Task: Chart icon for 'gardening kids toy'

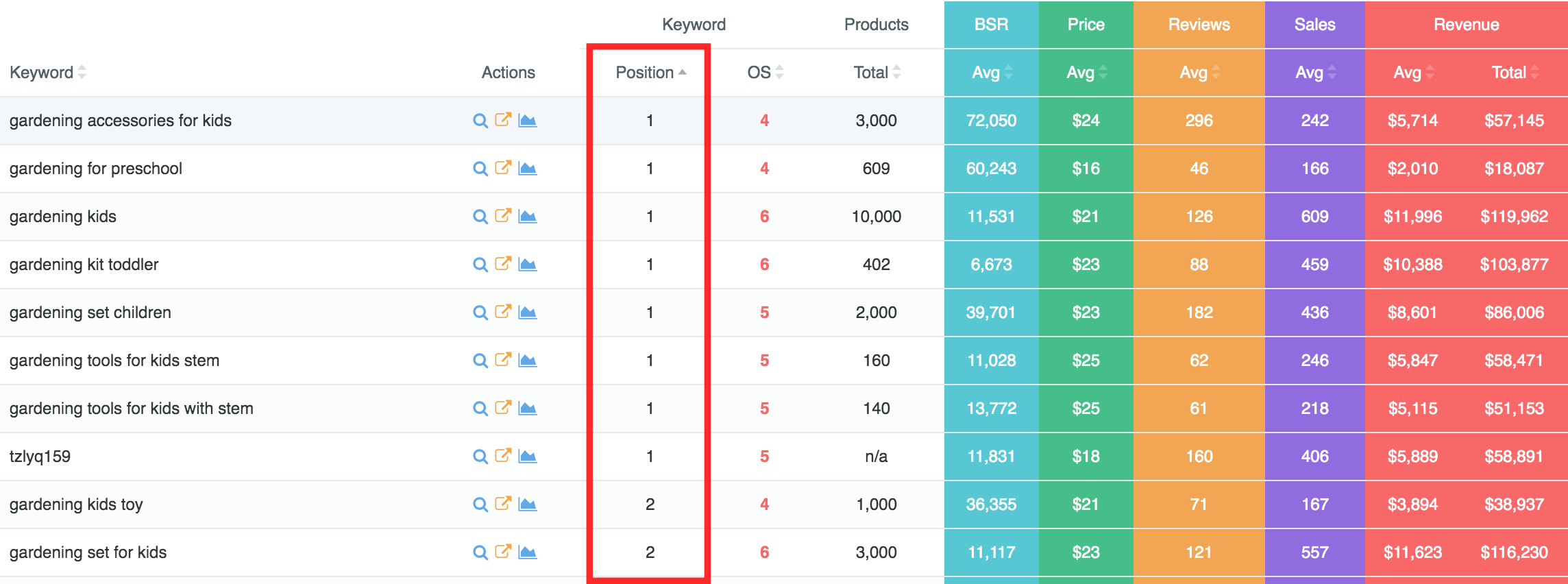Action: 527,504
